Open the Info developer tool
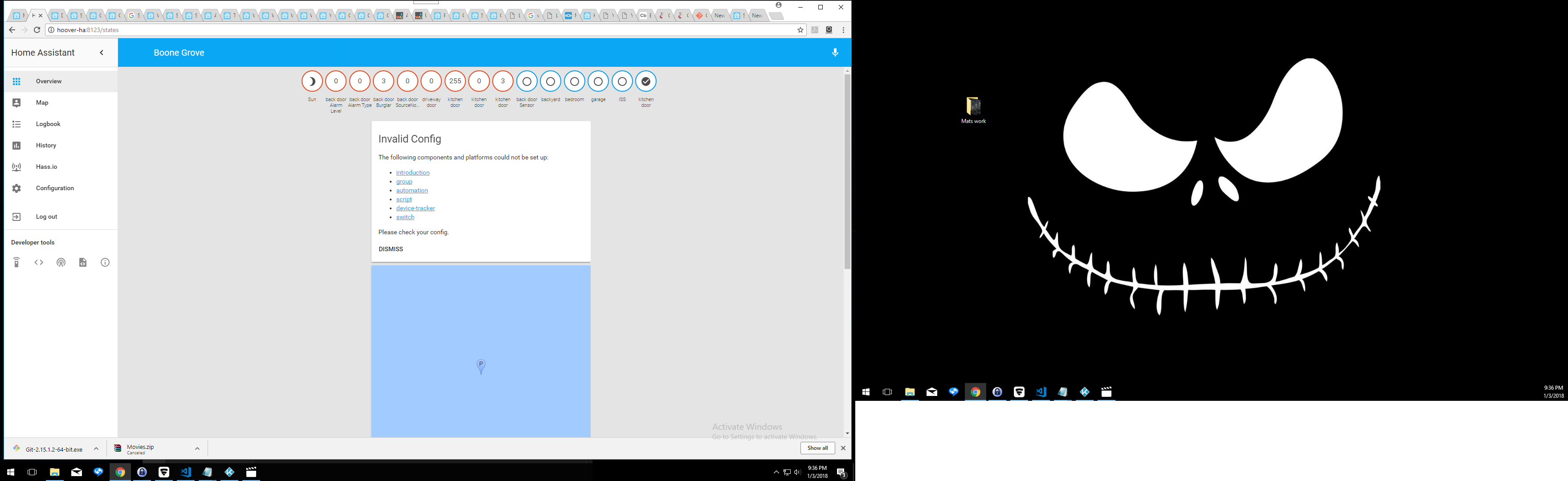The width and height of the screenshot is (1568, 481). tap(105, 262)
